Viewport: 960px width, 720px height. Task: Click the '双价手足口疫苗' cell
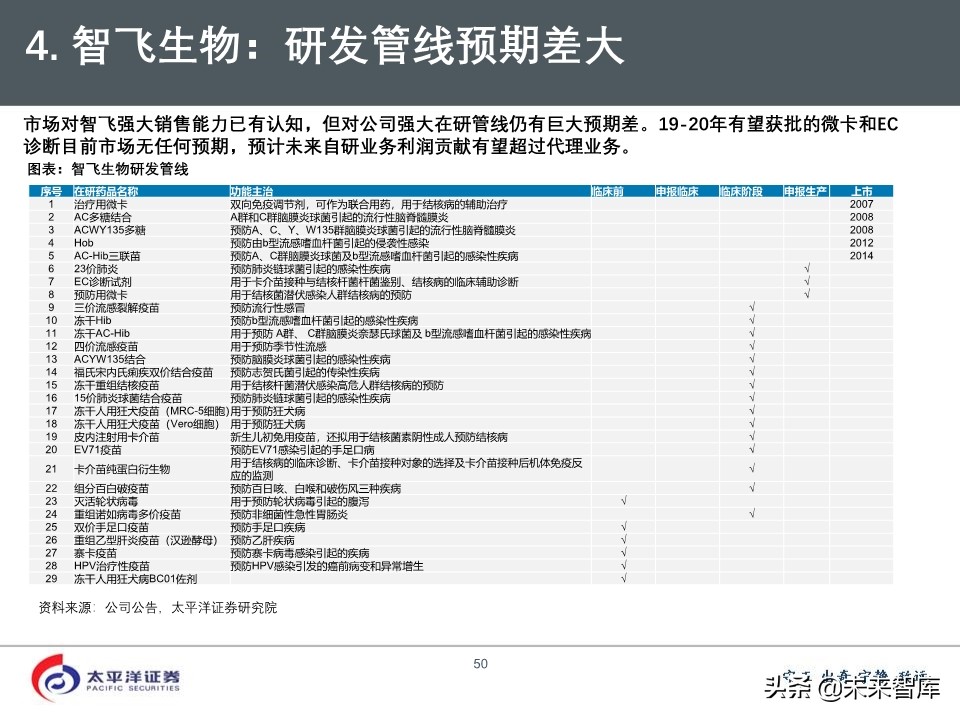pyautogui.click(x=111, y=527)
